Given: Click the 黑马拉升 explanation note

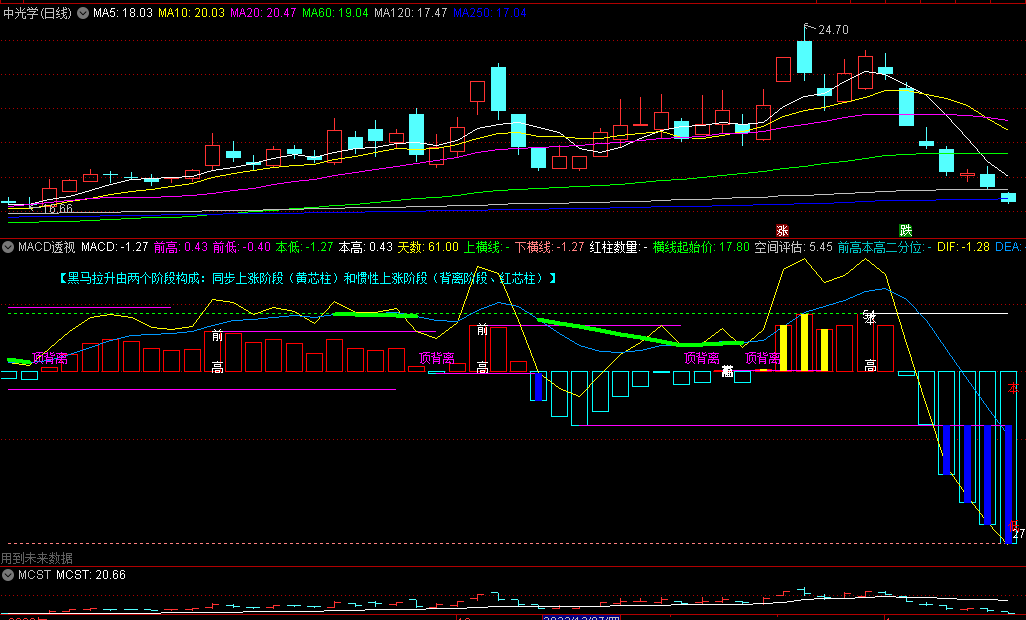Looking at the screenshot, I should pos(308,279).
